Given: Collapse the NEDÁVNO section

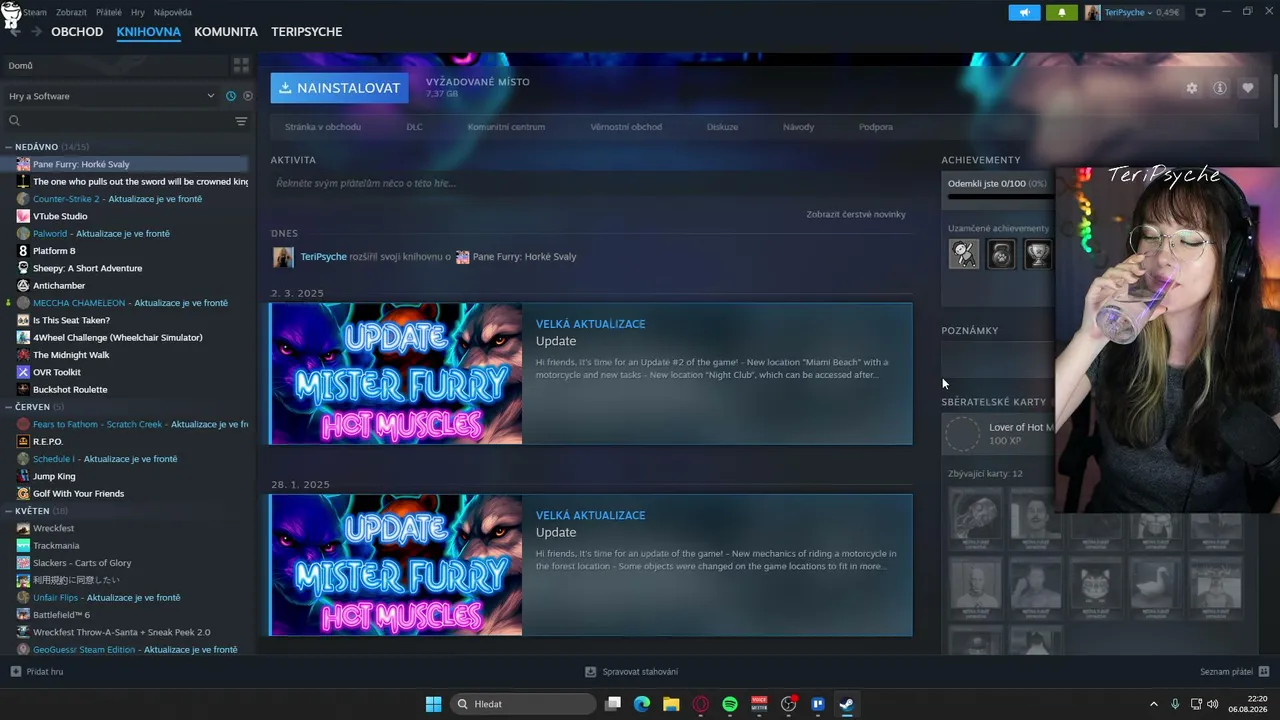Looking at the screenshot, I should 8,147.
